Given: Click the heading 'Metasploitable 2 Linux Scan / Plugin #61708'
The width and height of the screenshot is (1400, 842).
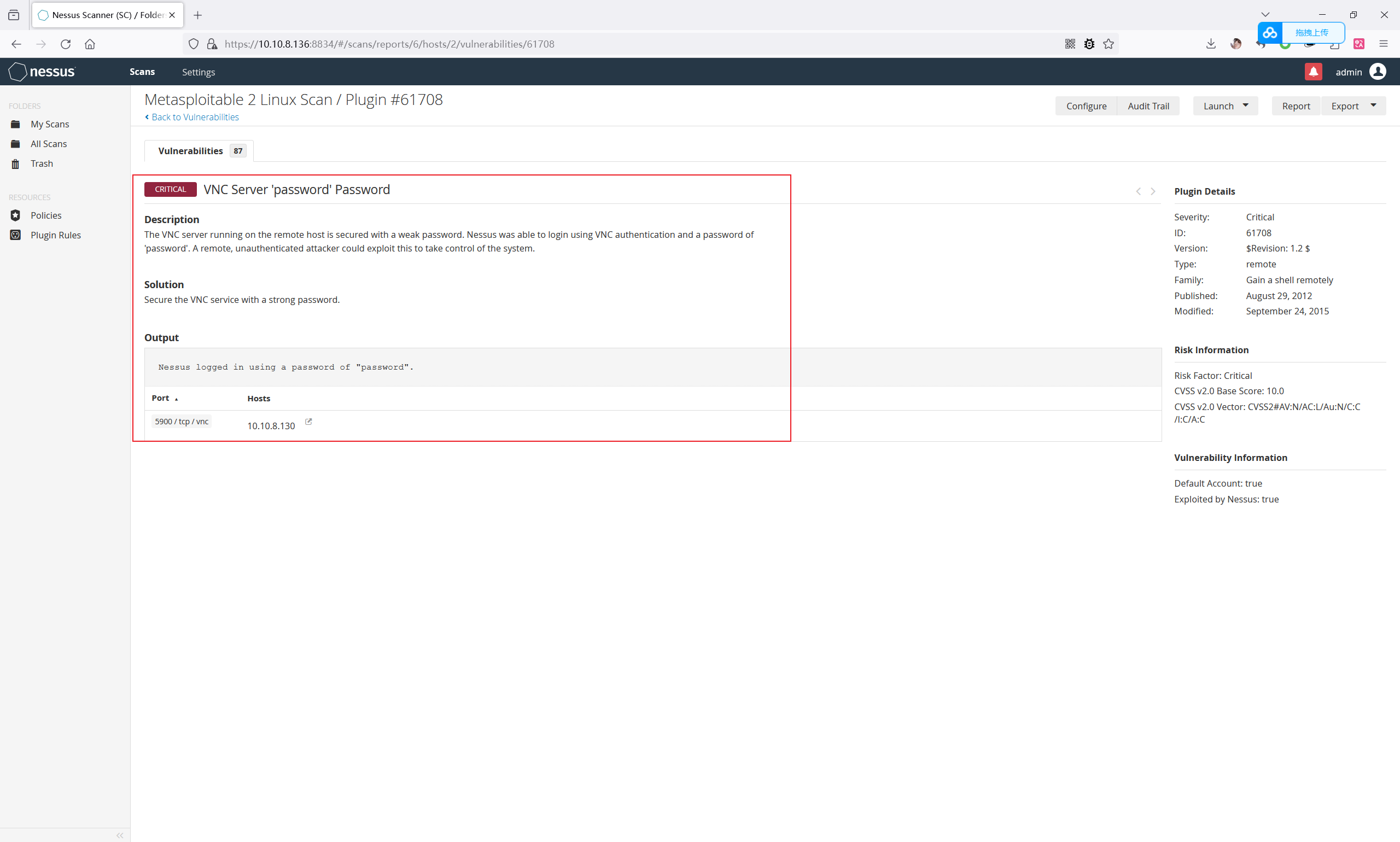Looking at the screenshot, I should coord(293,100).
